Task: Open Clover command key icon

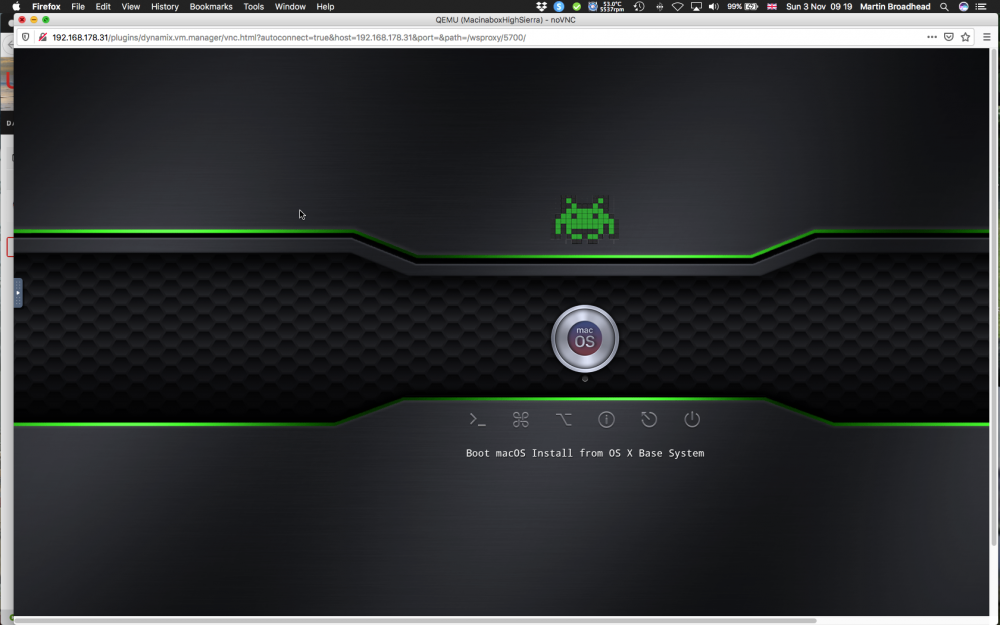Action: 520,420
